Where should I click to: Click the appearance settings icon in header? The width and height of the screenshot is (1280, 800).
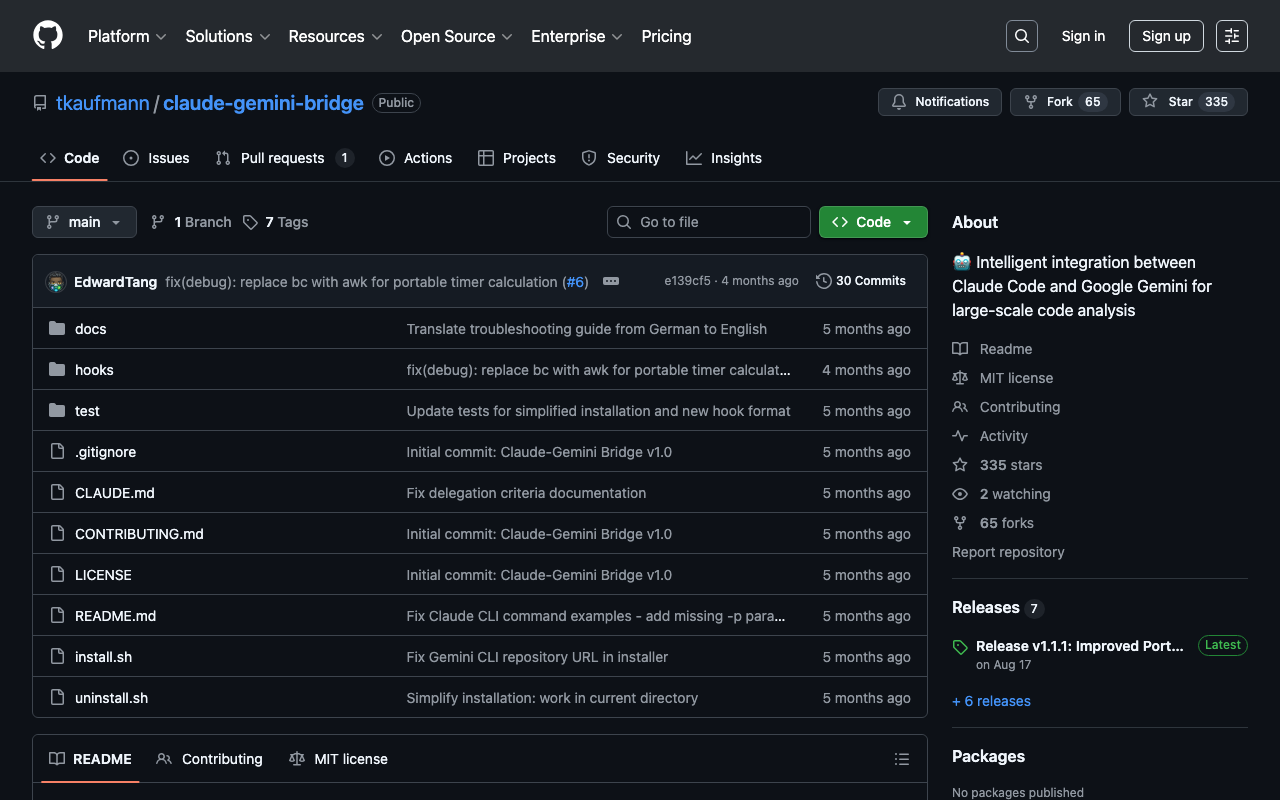click(1231, 36)
